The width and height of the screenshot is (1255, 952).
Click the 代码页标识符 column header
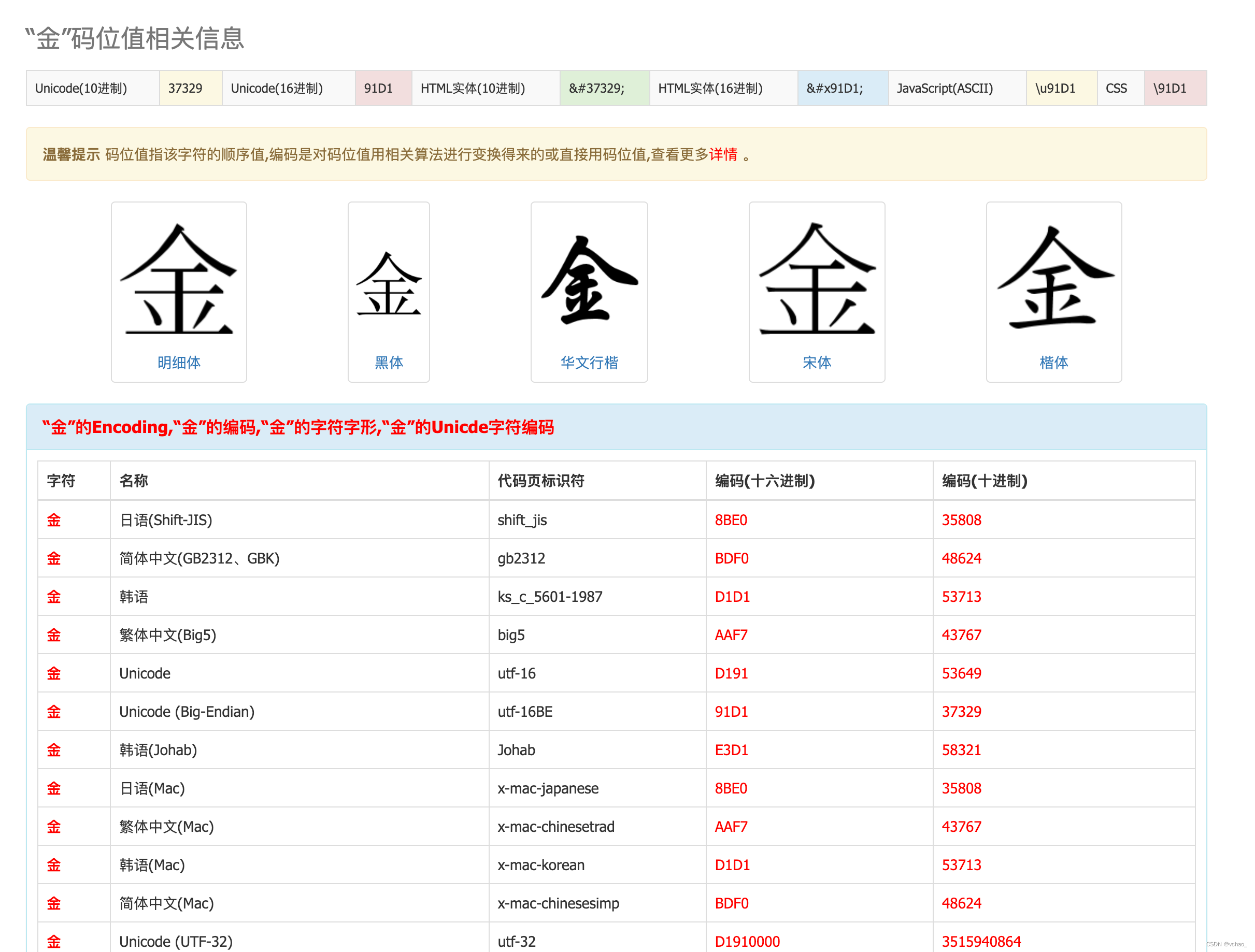point(597,480)
